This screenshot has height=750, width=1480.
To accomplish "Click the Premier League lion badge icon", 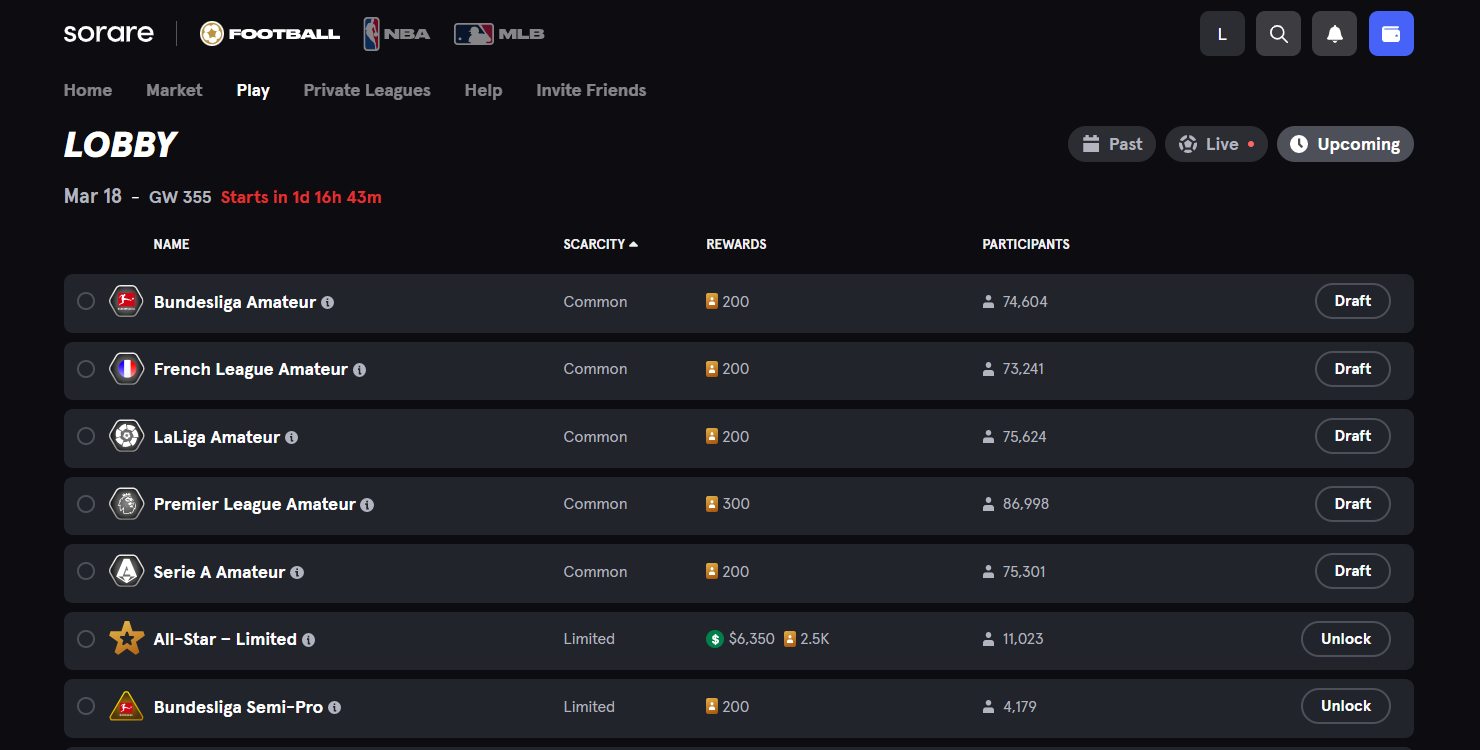I will pos(127,503).
